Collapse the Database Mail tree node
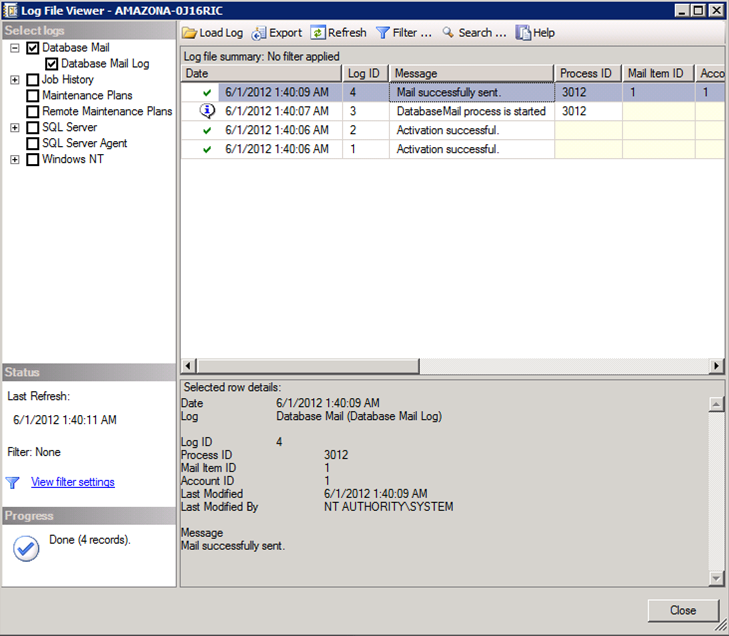This screenshot has width=729, height=636. click(x=15, y=48)
